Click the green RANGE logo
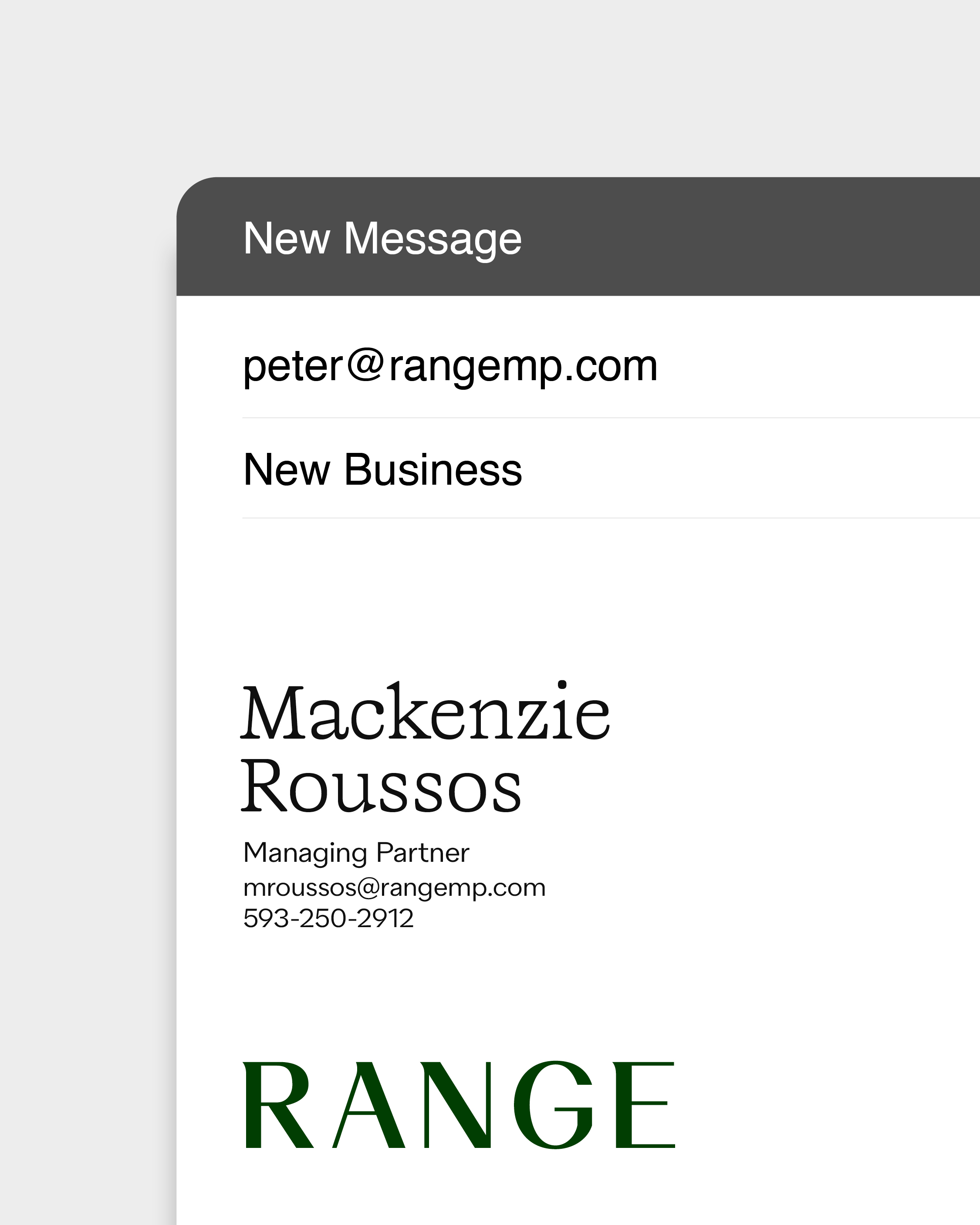 pos(459,1104)
